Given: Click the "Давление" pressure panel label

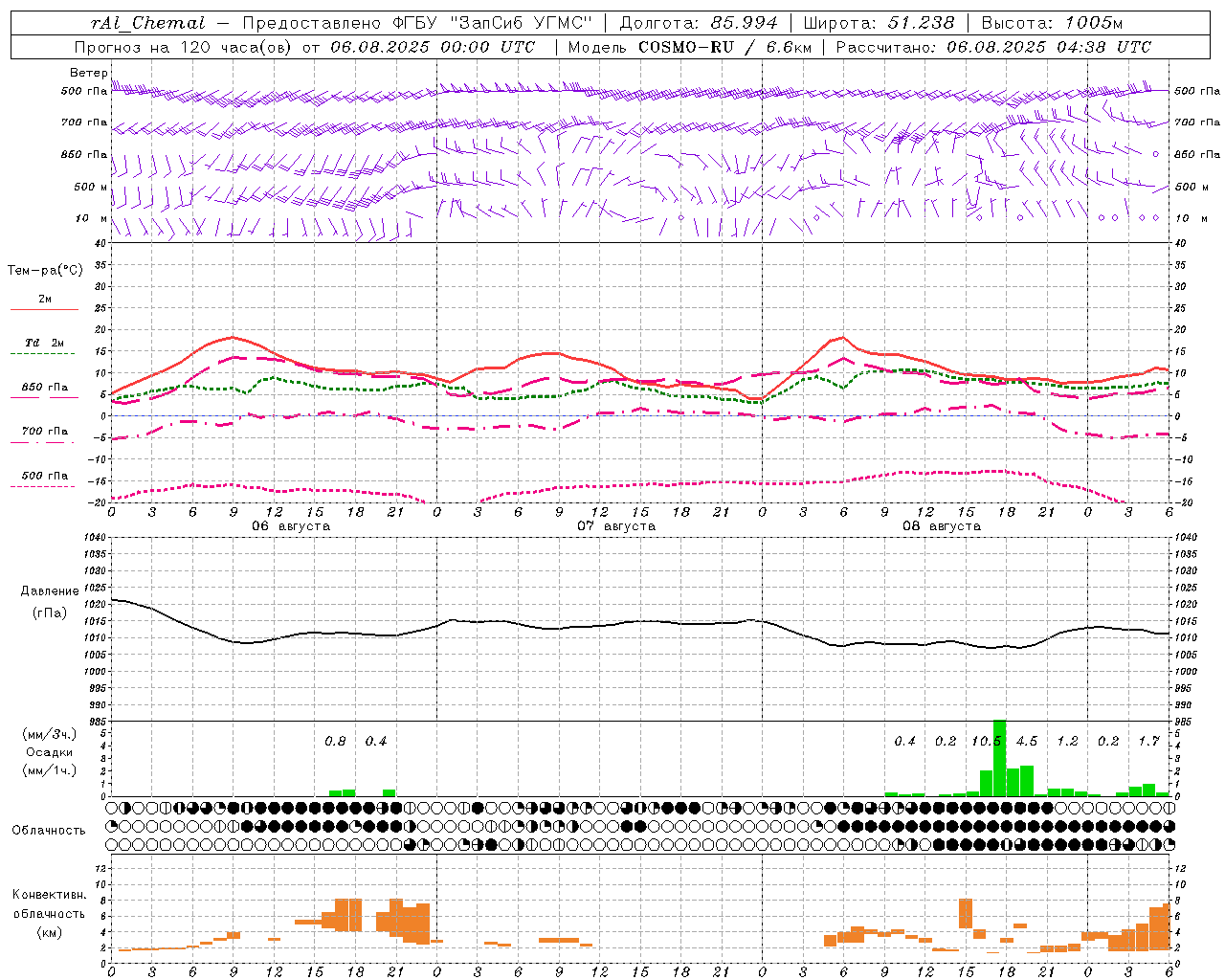Looking at the screenshot, I should pyautogui.click(x=50, y=591).
